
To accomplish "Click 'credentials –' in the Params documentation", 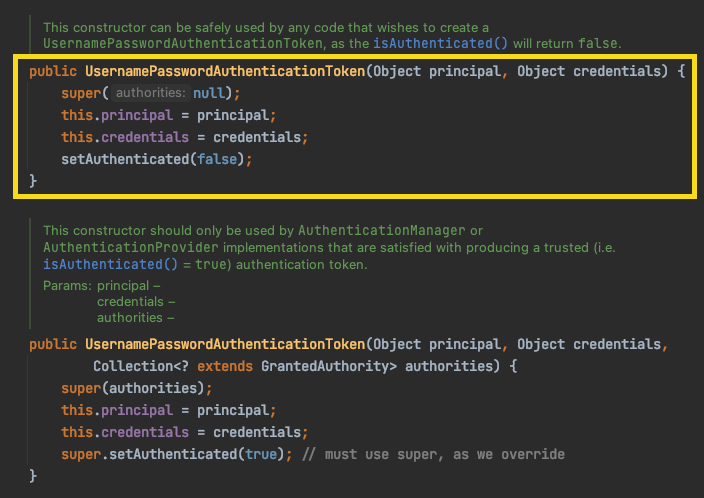I will click(x=136, y=302).
